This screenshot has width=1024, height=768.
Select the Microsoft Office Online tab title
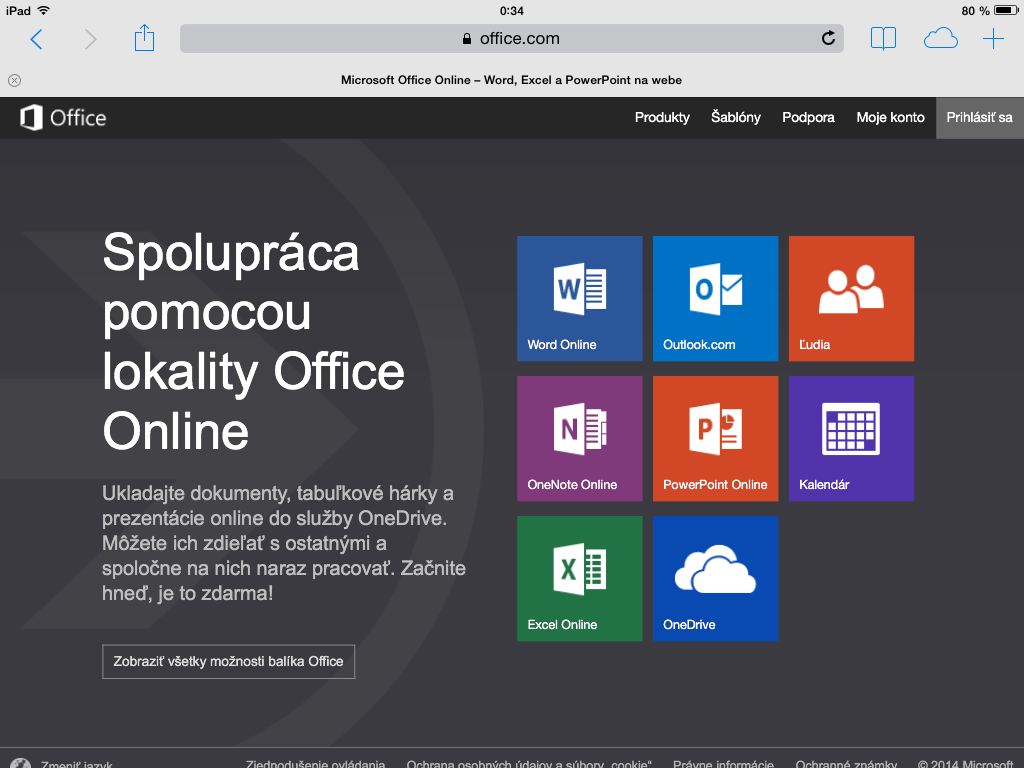tap(511, 80)
